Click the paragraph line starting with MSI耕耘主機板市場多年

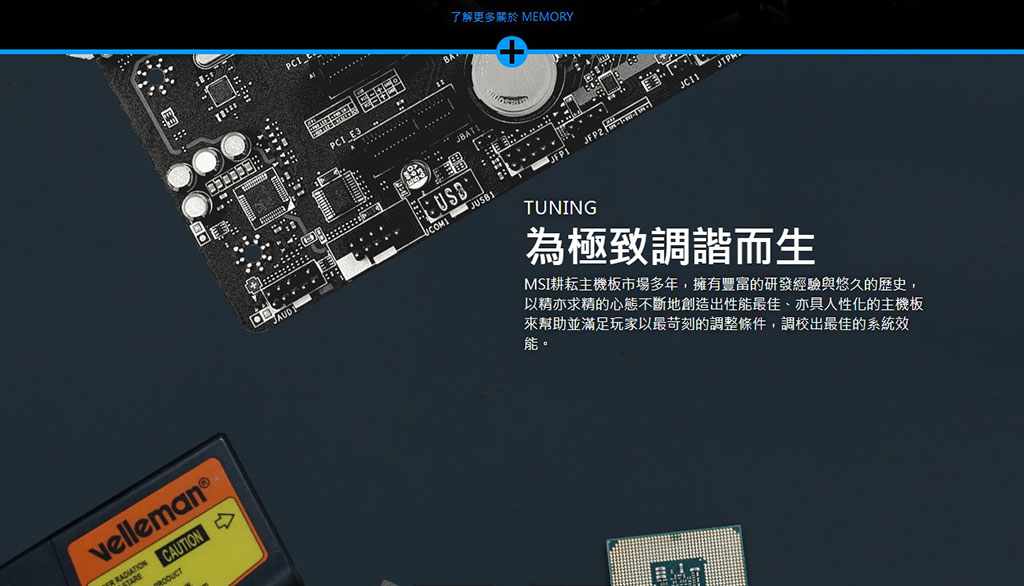click(722, 284)
